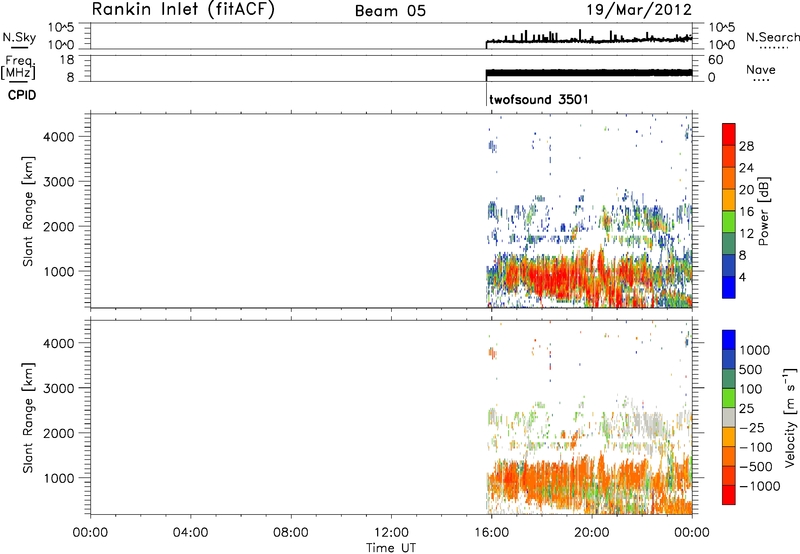
Task: Click the "Power [dB]" colorbar title
Action: click(x=763, y=211)
